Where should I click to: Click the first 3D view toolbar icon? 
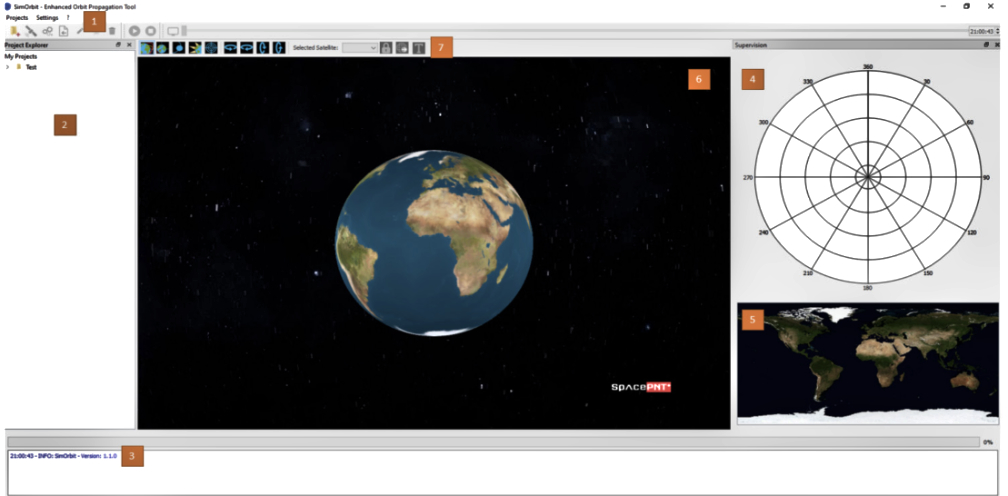click(146, 47)
